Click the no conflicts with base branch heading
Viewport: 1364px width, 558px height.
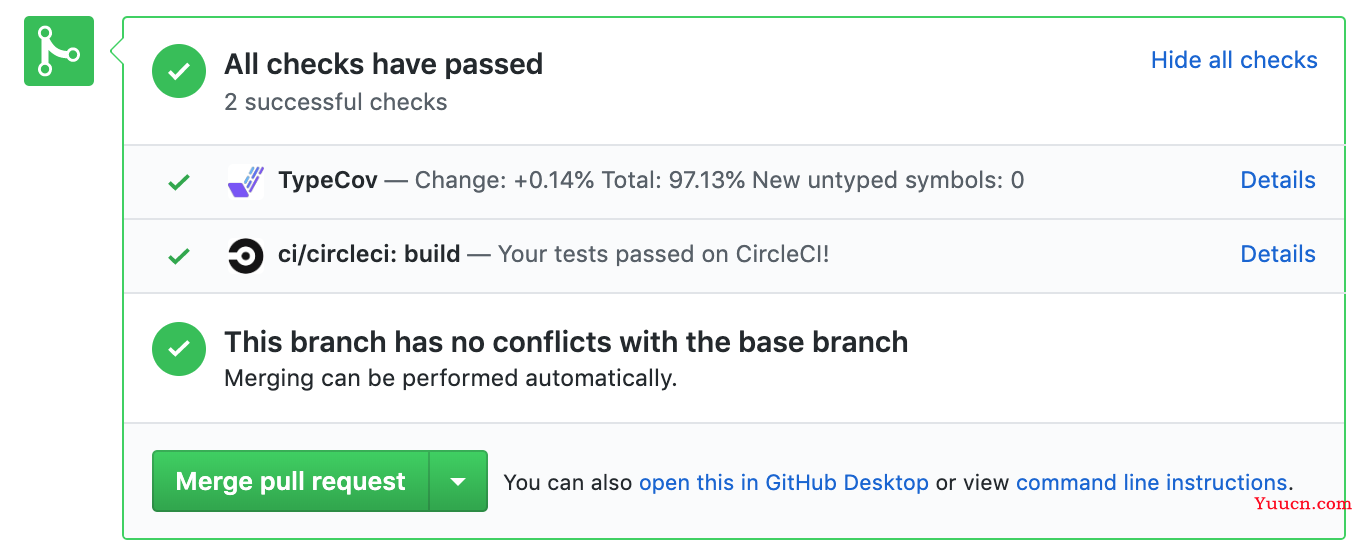566,342
